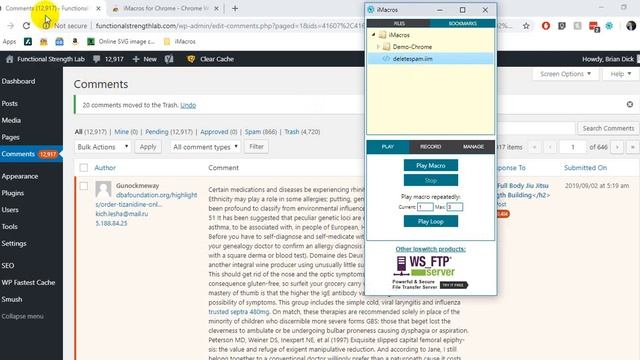Sort comments by Author column
Screen dimensions: 640x360
[x=105, y=168]
